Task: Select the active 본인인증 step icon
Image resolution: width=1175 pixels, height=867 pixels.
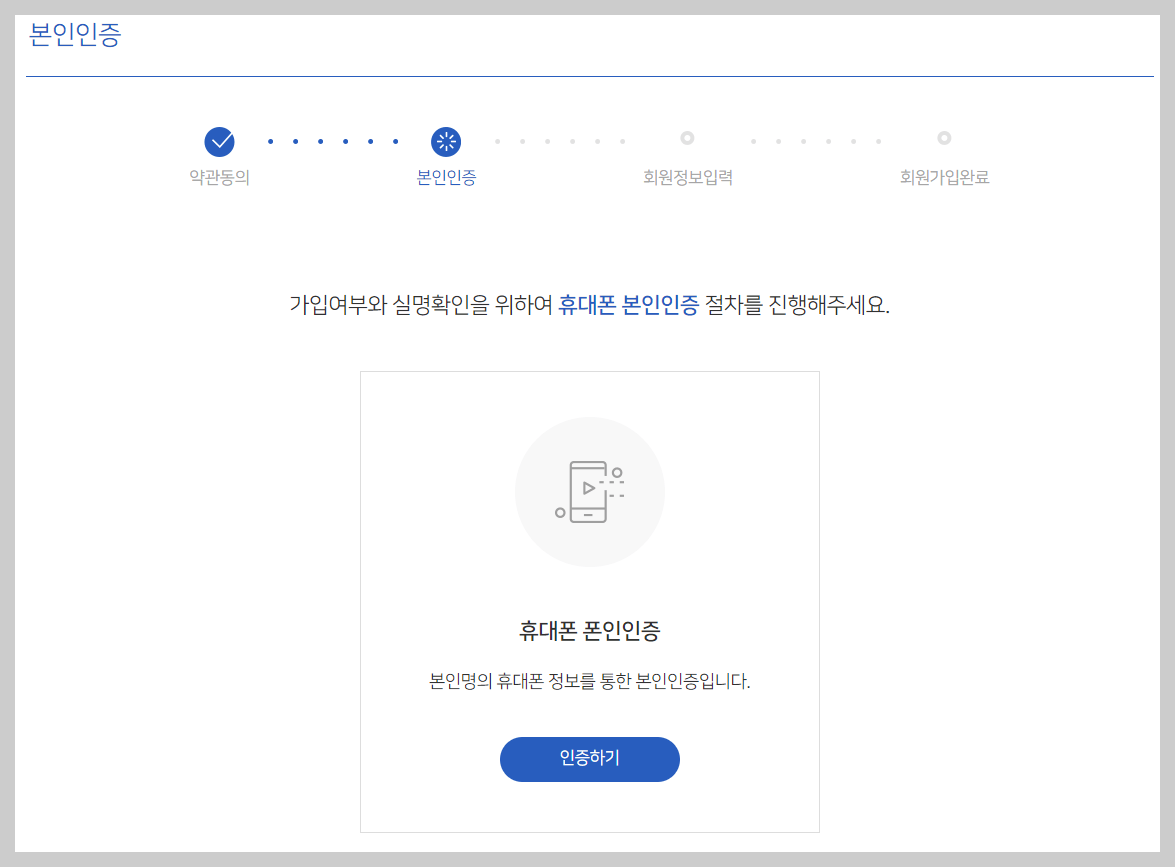Action: (x=444, y=141)
